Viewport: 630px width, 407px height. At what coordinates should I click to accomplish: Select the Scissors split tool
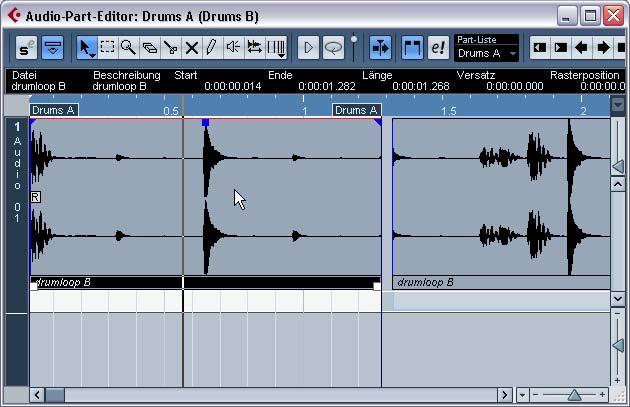170,48
